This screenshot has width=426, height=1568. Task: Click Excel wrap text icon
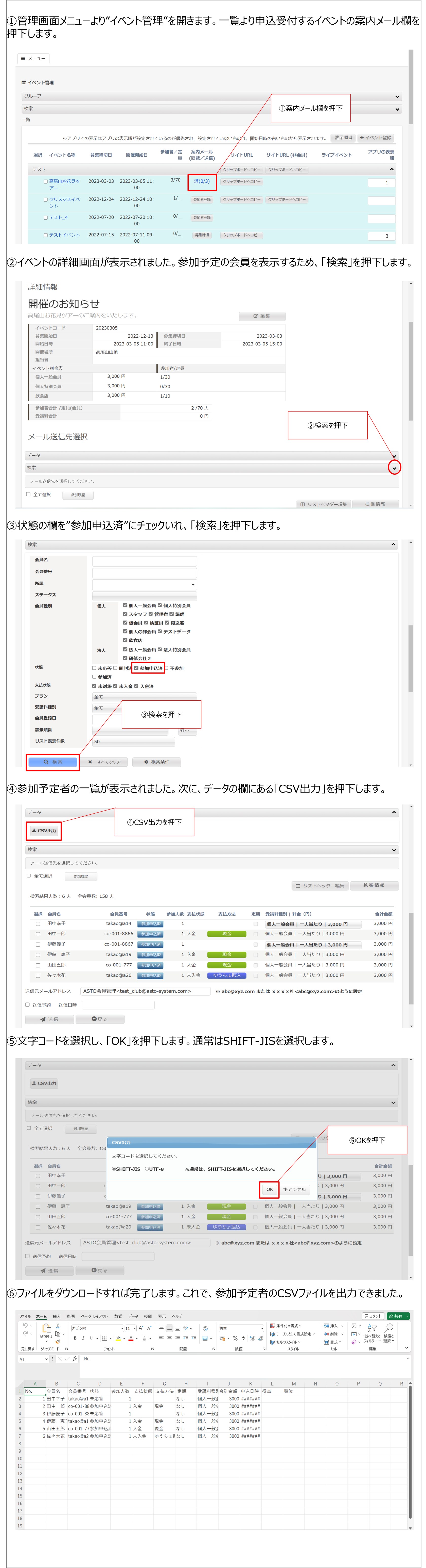click(205, 1328)
